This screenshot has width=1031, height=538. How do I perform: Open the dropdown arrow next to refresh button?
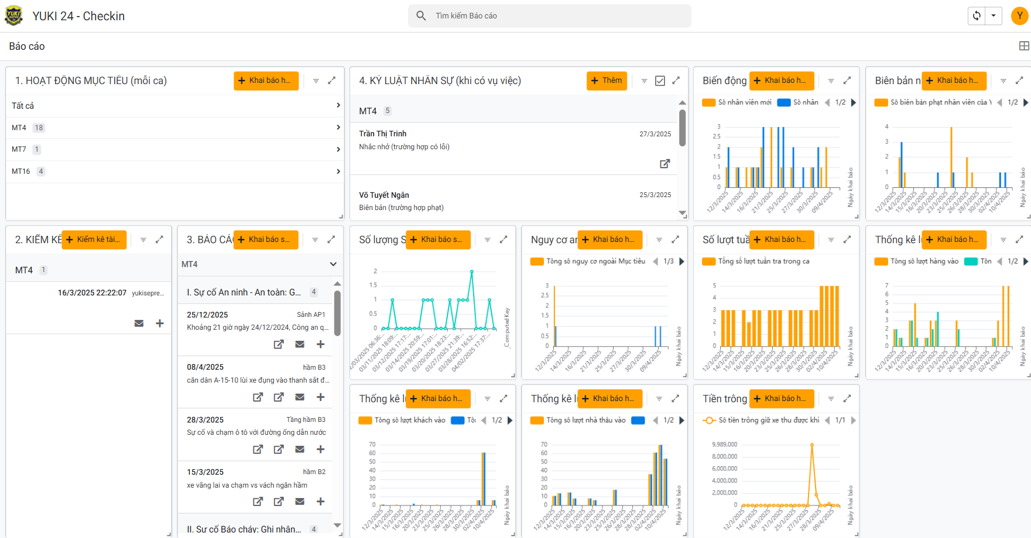point(993,16)
